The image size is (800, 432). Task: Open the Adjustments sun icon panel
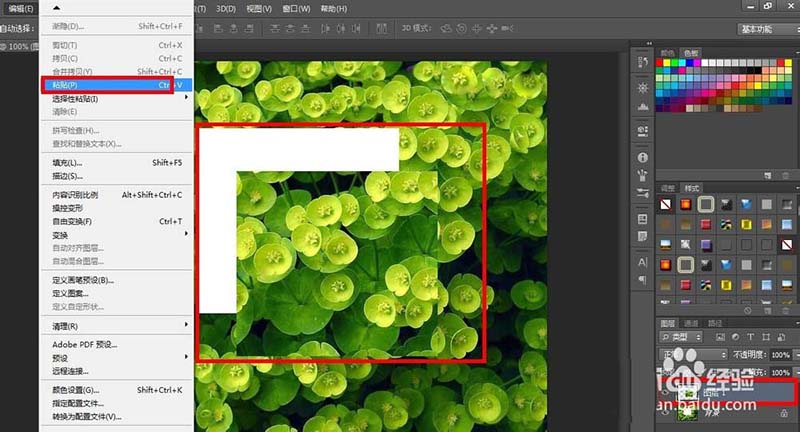[641, 89]
